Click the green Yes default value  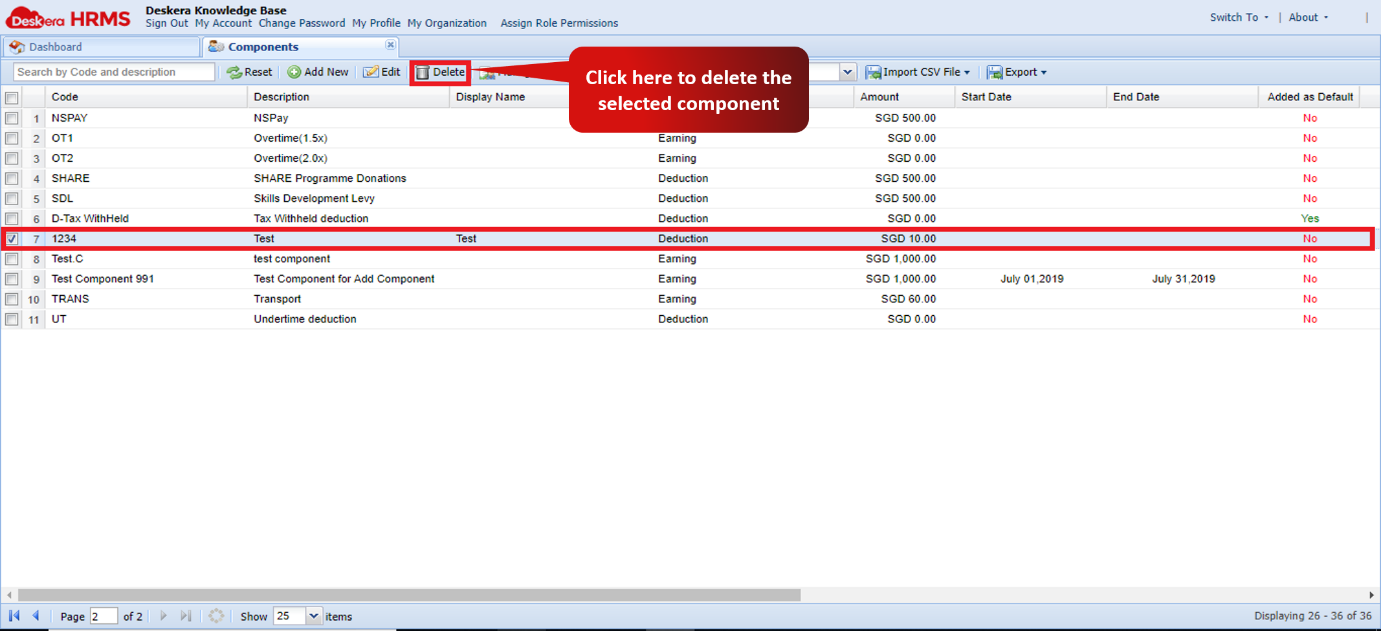pyautogui.click(x=1310, y=218)
